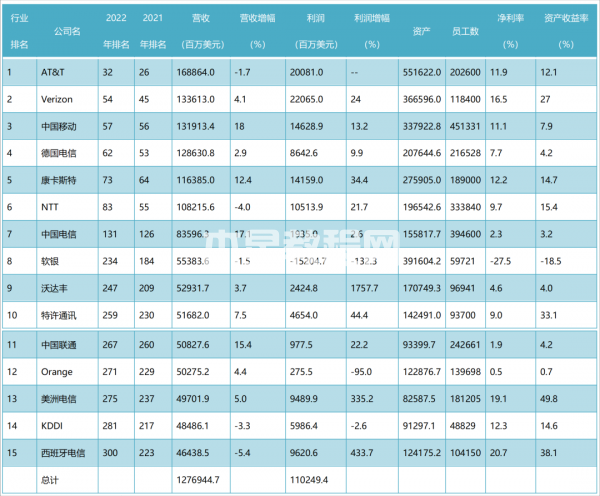Click the total revenue value 1276944.7
This screenshot has height=496, width=600.
(198, 480)
